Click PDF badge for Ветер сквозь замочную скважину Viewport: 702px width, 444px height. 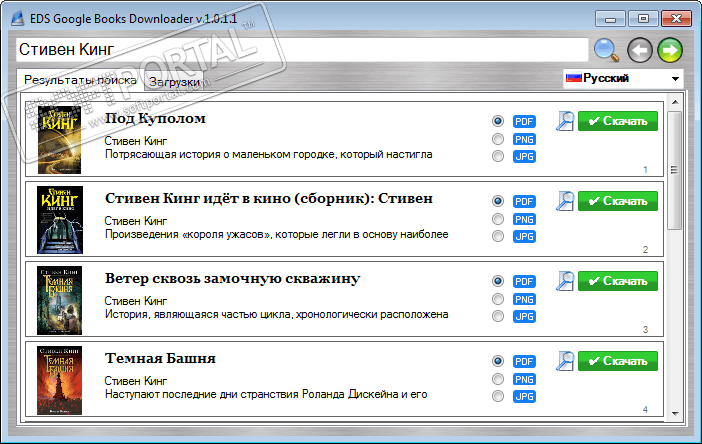pyautogui.click(x=524, y=282)
